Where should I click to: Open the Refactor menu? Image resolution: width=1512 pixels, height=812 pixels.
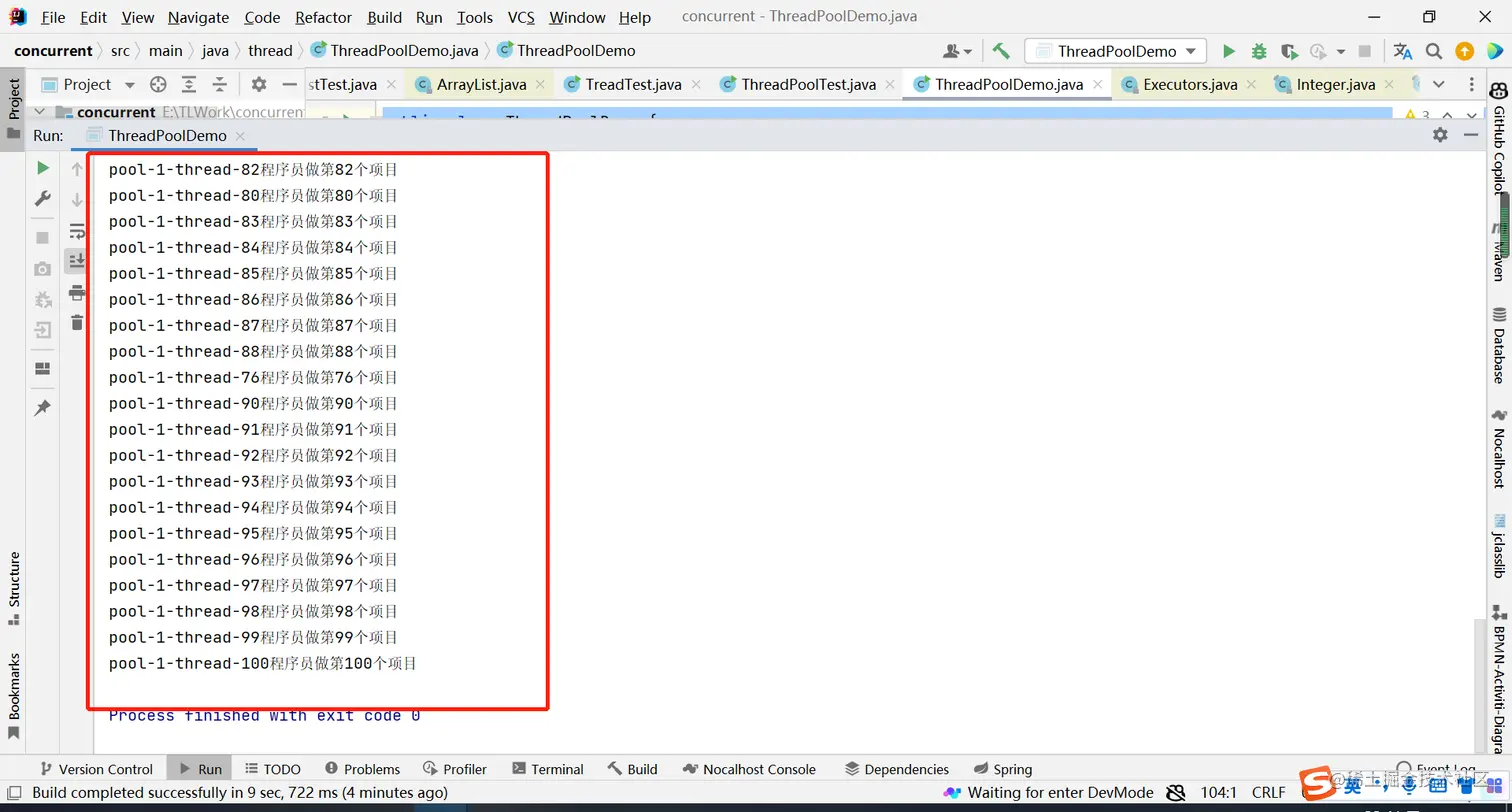(323, 17)
